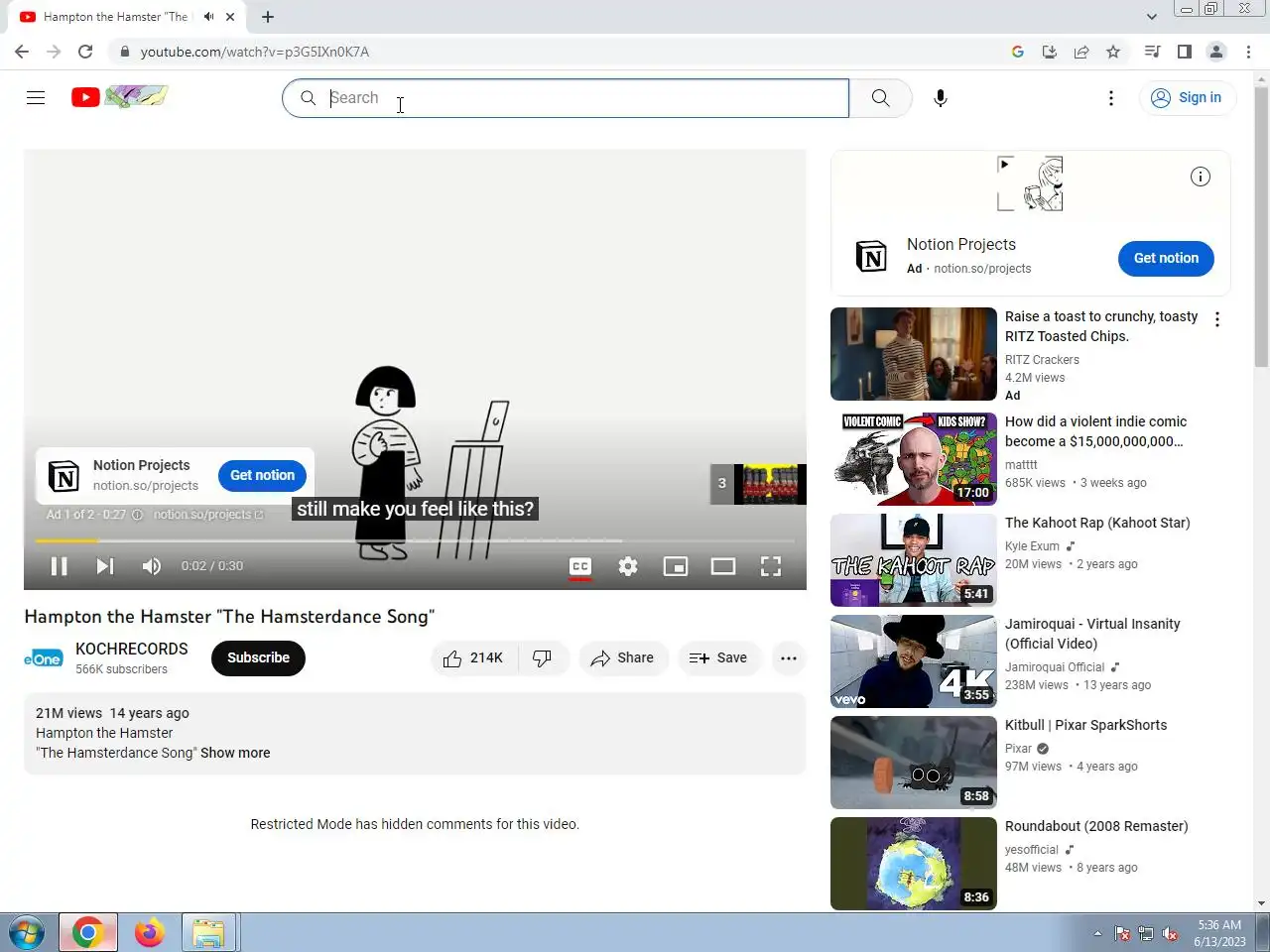Screen dimensions: 1270x952
Task: Open KOCHRECORDS channel avatar
Action: pyautogui.click(x=44, y=658)
